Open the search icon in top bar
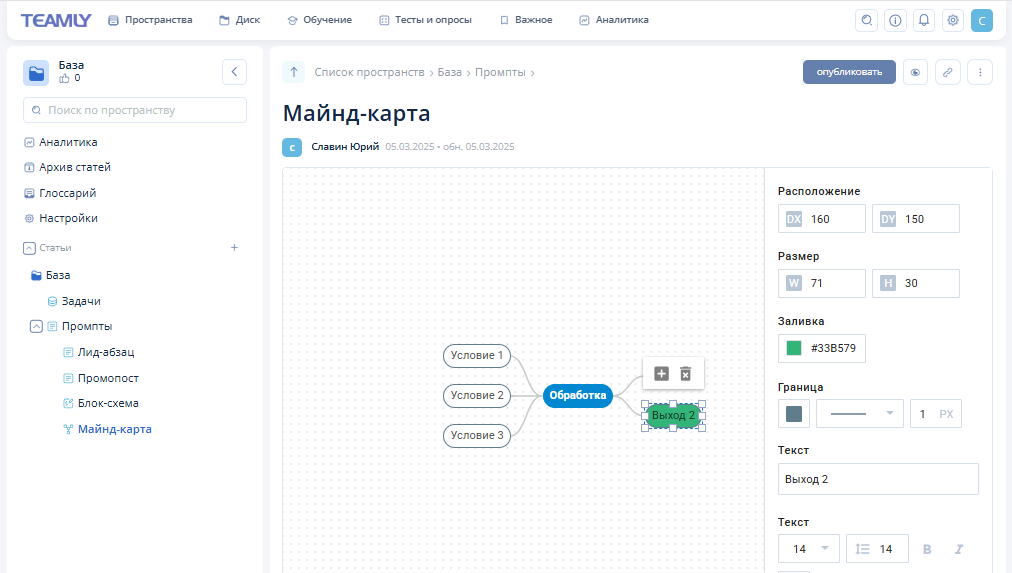 tap(867, 20)
